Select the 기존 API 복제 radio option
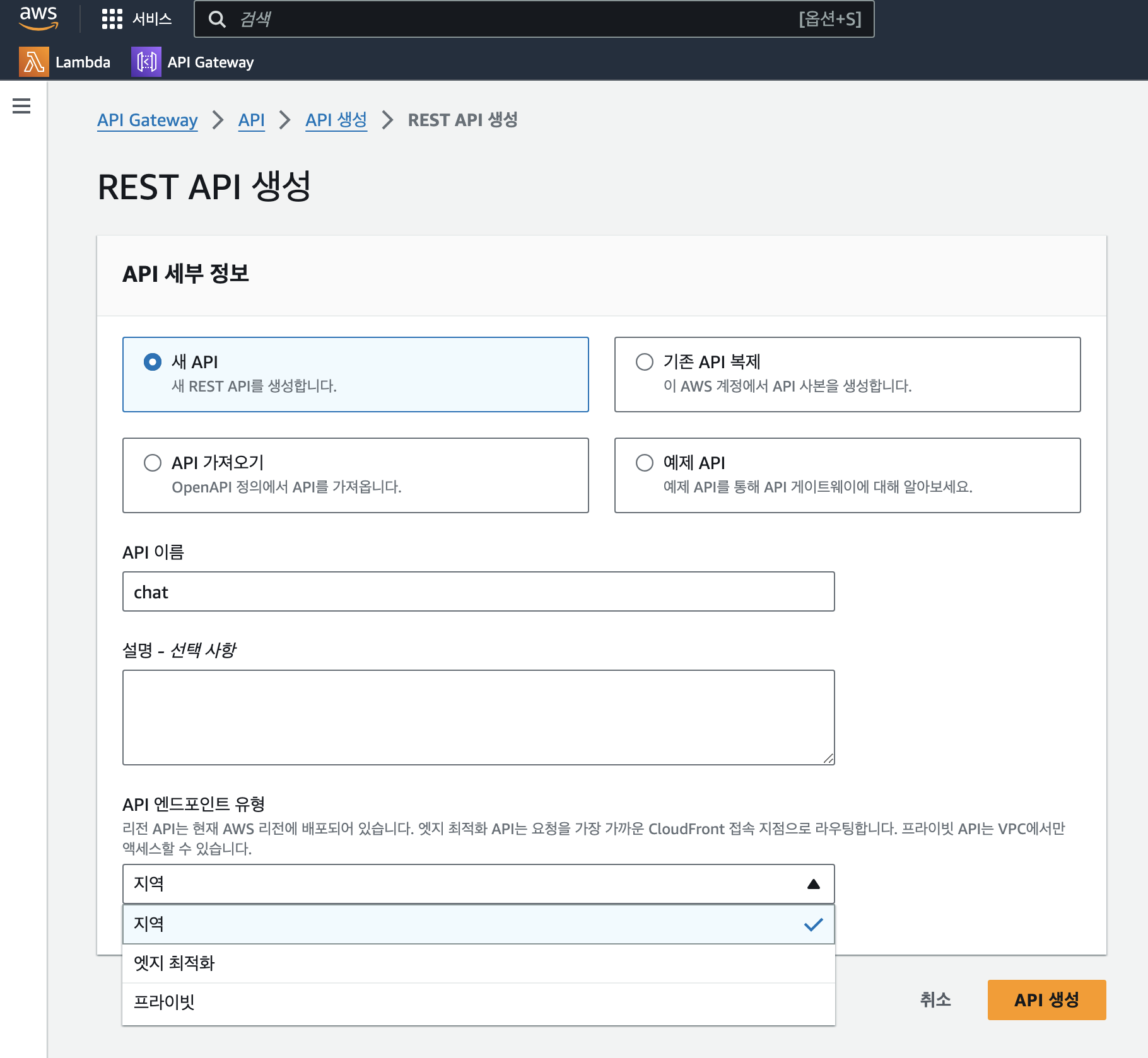Viewport: 1148px width, 1058px height. (645, 362)
